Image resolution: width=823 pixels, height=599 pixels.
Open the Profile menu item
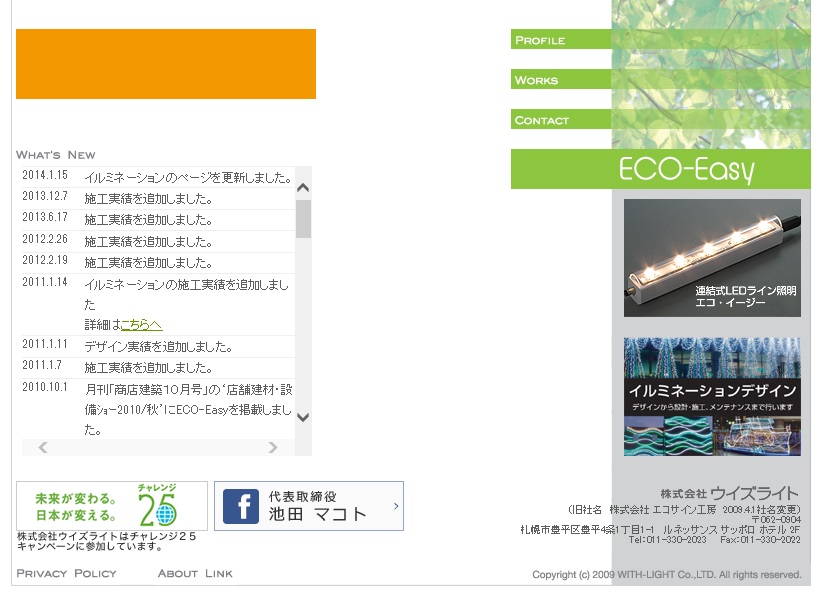(x=561, y=39)
